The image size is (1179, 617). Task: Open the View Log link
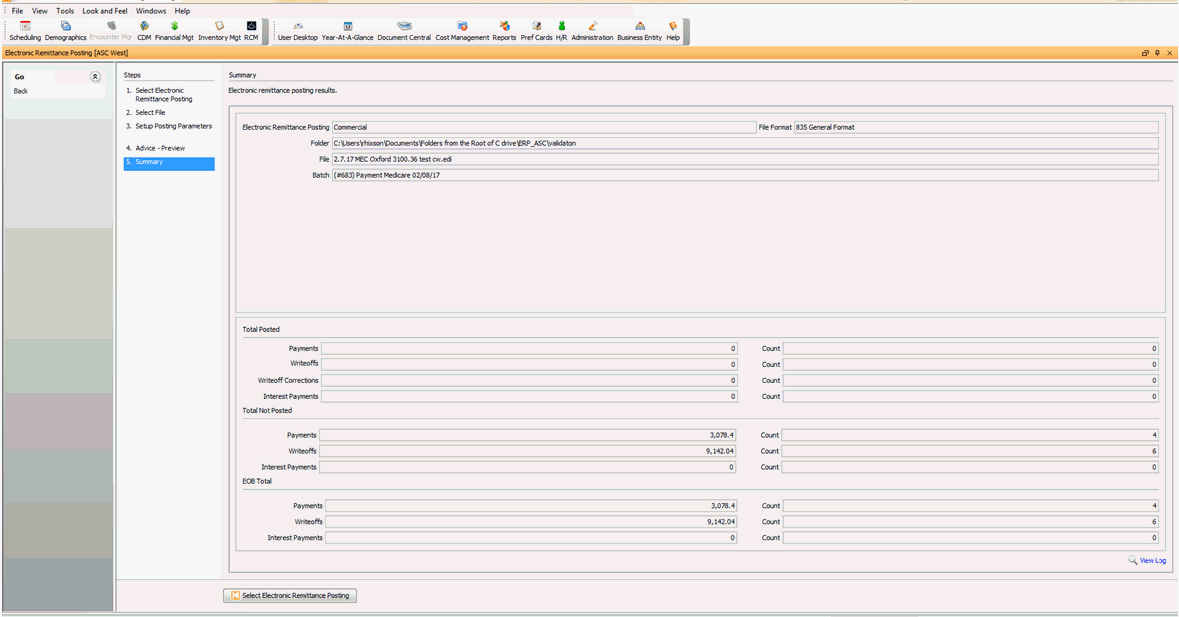pyautogui.click(x=1153, y=561)
